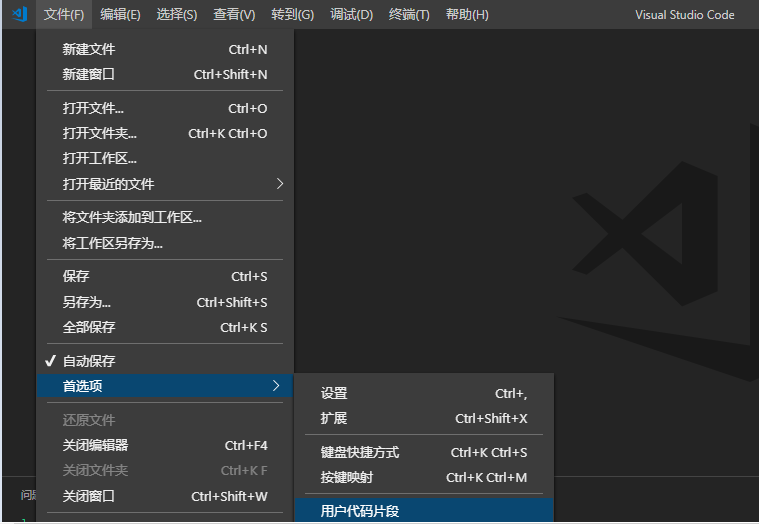Screen dimensions: 759x524
Task: Open 设置 in the preferences submenu
Action: (x=424, y=393)
